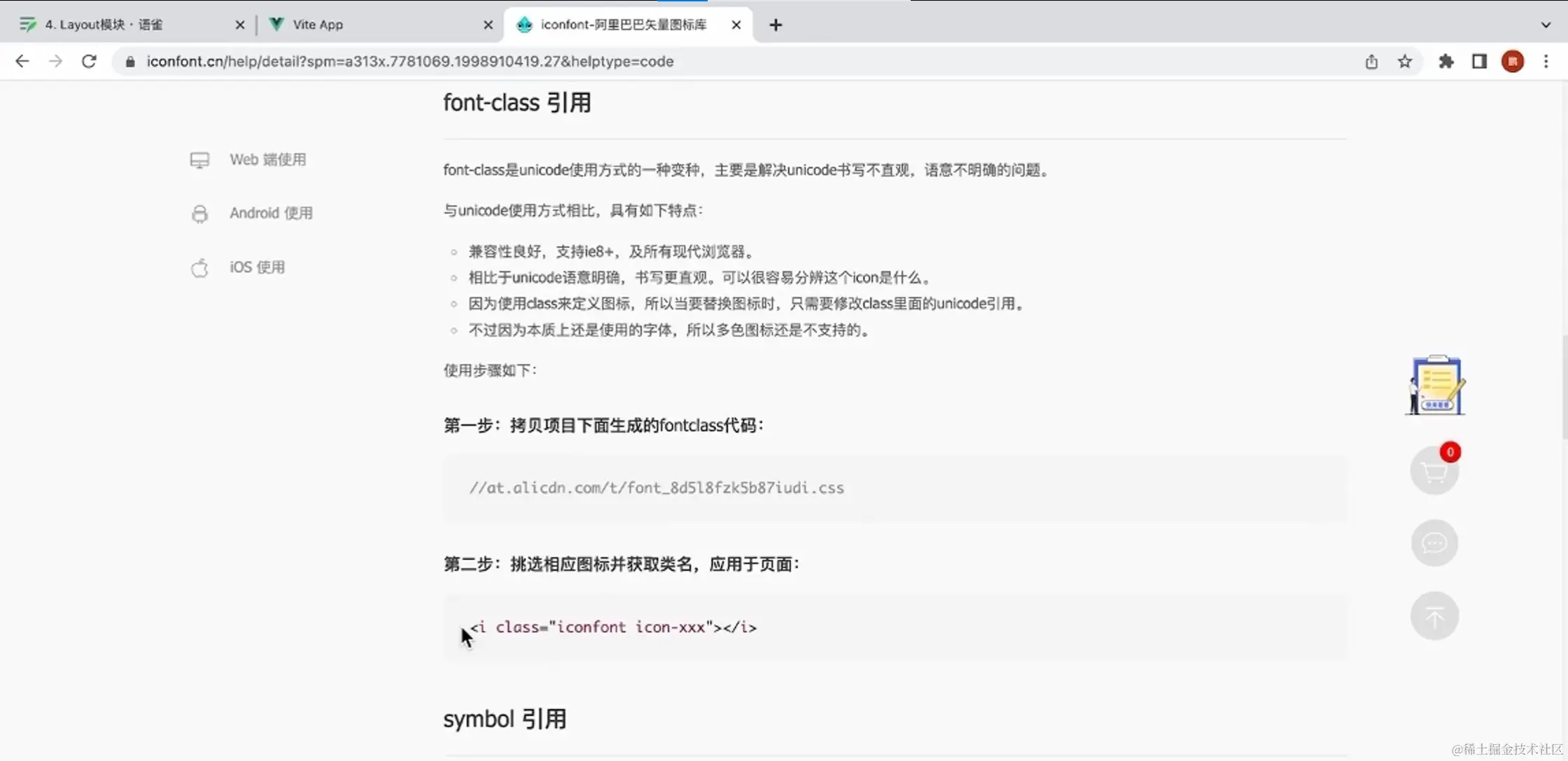
Task: Bookmark this page with the star
Action: (x=1405, y=62)
